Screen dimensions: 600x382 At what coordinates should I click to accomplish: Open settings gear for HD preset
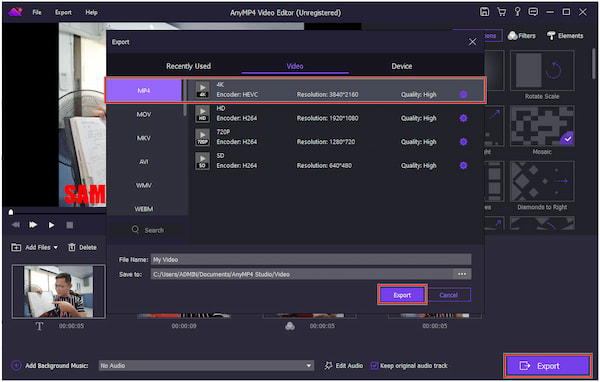(463, 118)
